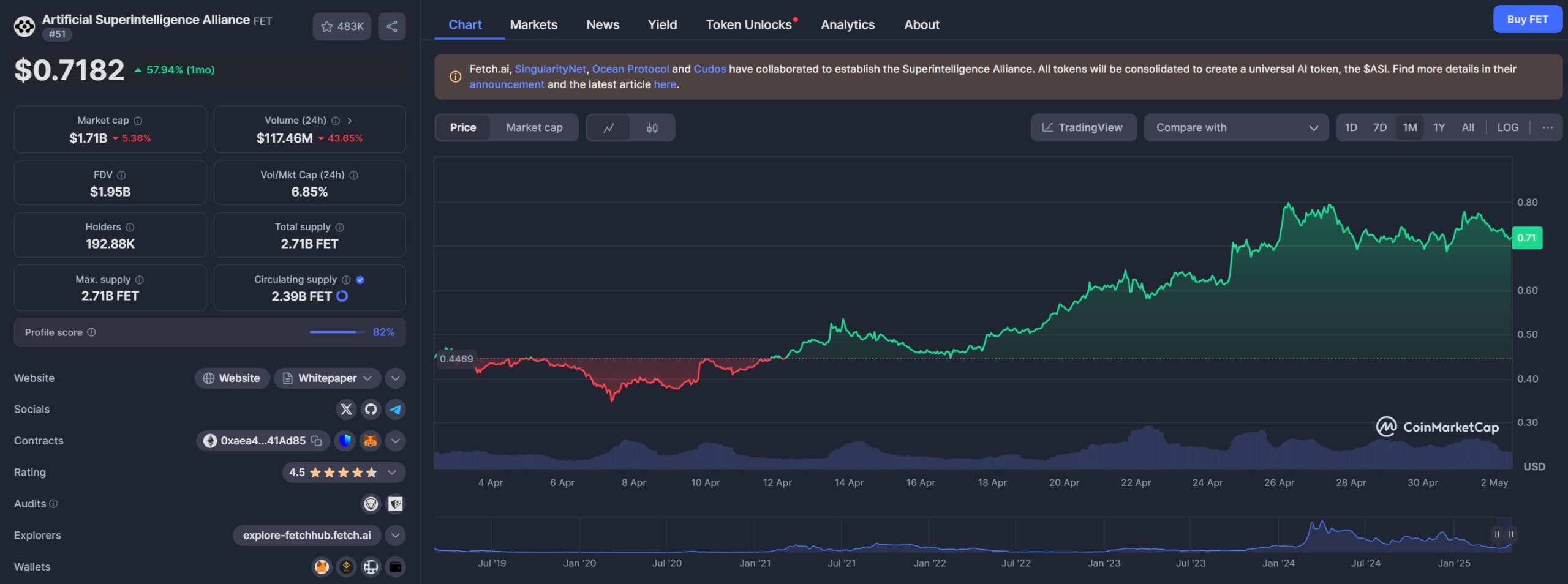
Task: Open the announcement link in banner
Action: [507, 84]
